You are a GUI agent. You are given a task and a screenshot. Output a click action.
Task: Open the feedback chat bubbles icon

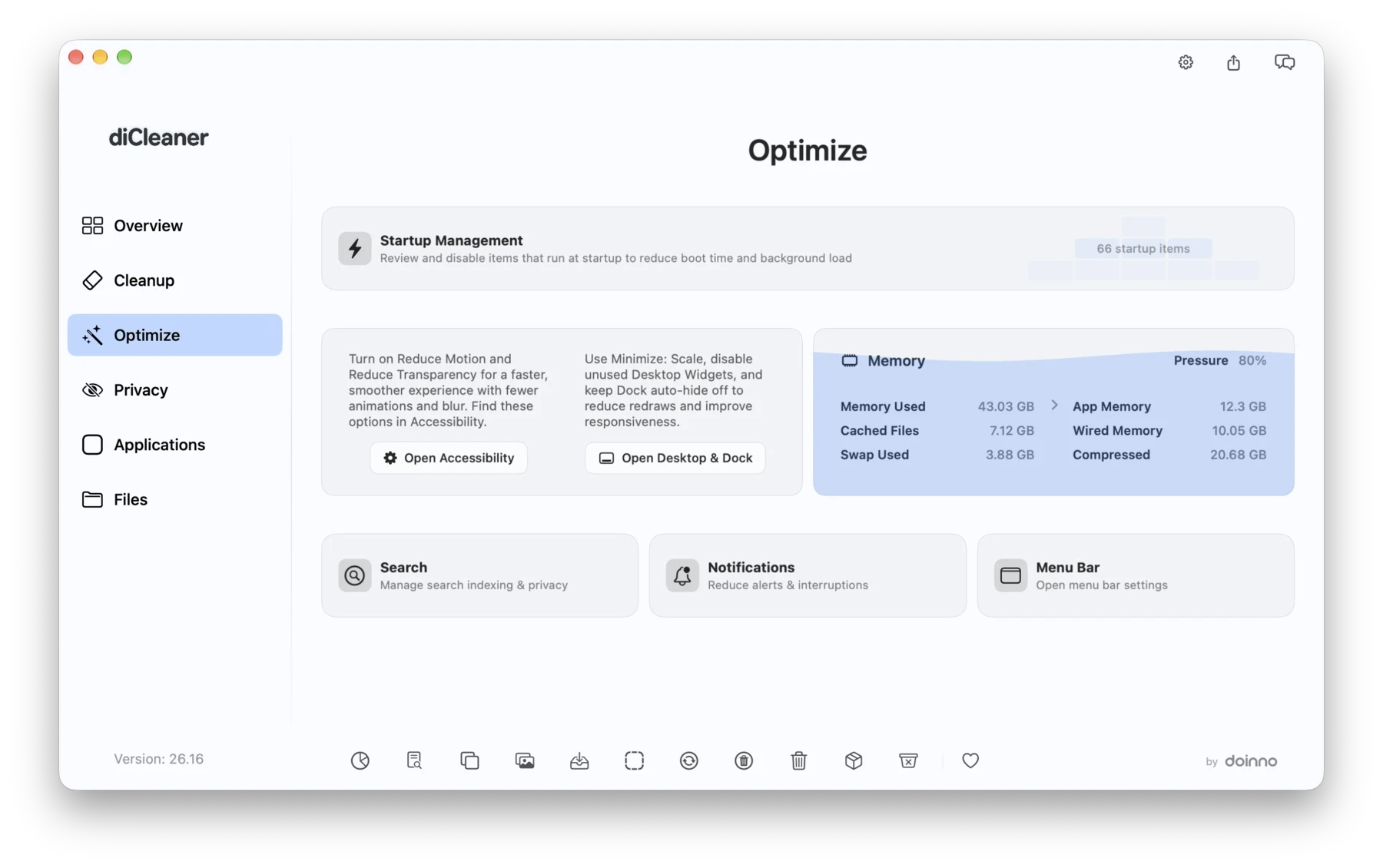1285,62
